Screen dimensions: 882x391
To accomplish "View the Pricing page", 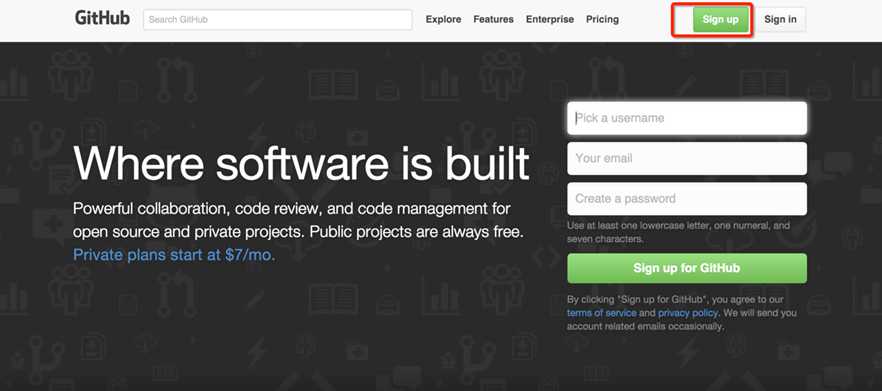I will [x=602, y=19].
